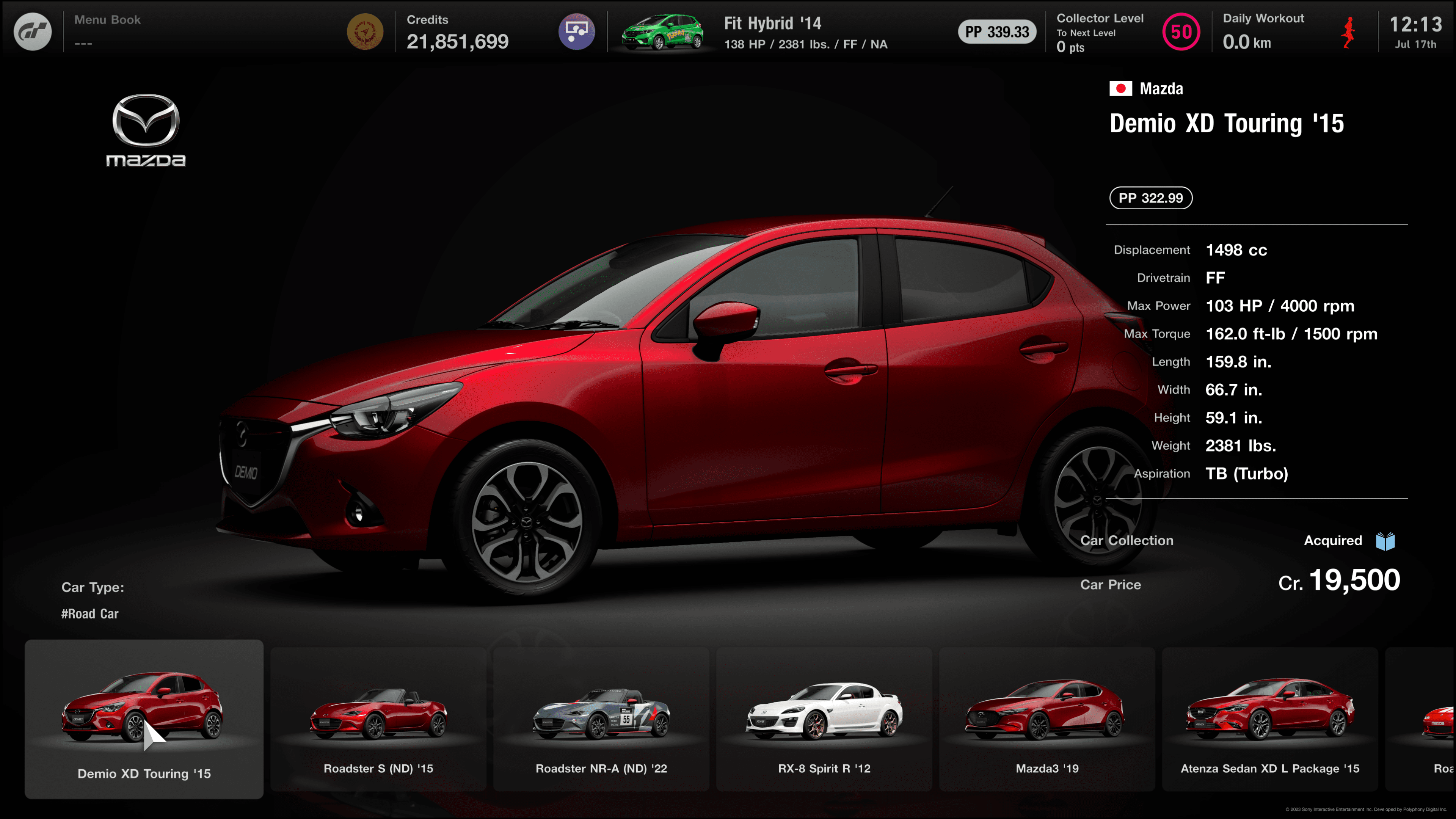Click the red Daily Workout runner icon
The image size is (1456, 819).
[1349, 32]
